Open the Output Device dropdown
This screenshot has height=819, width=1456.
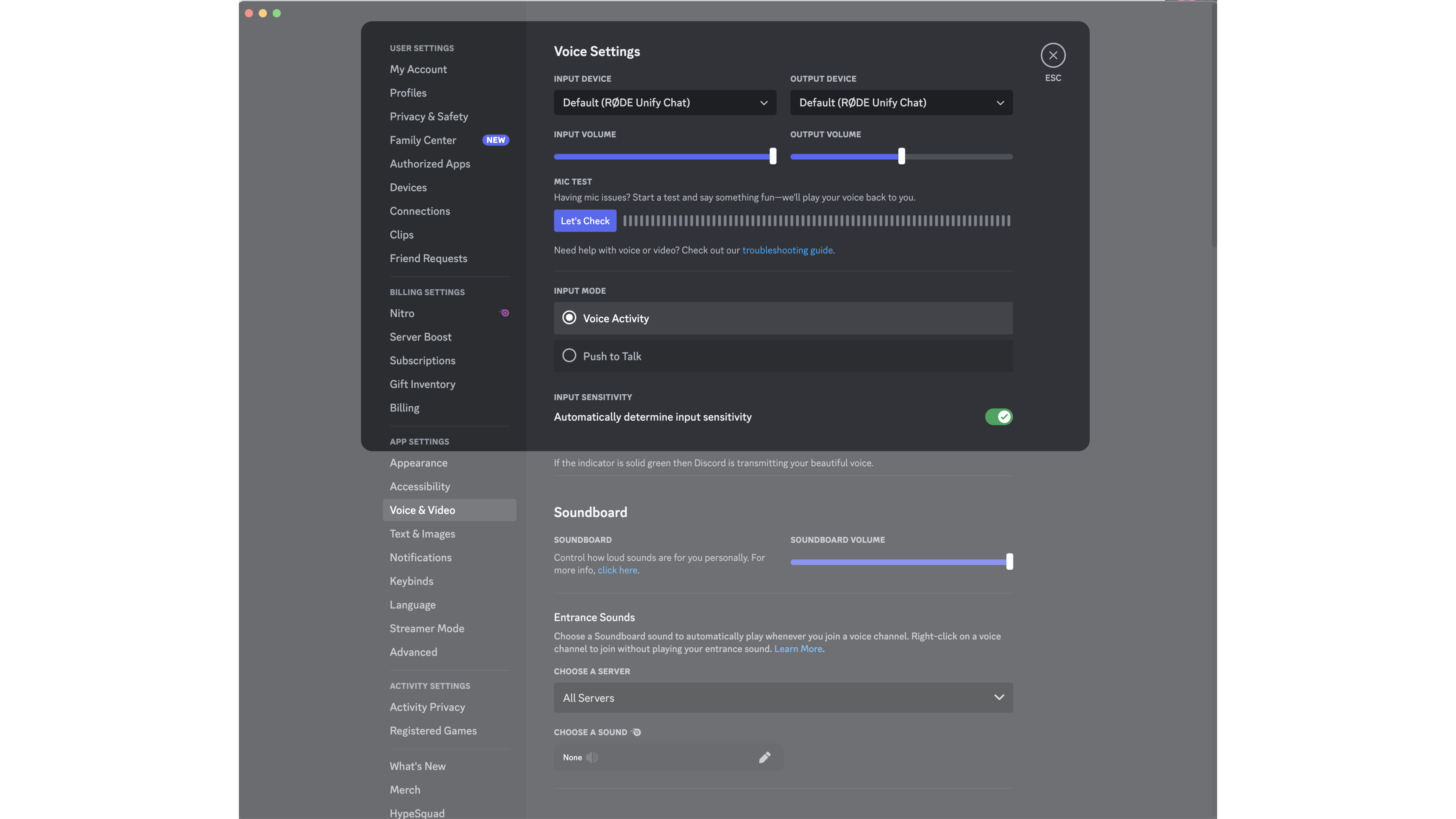(901, 103)
